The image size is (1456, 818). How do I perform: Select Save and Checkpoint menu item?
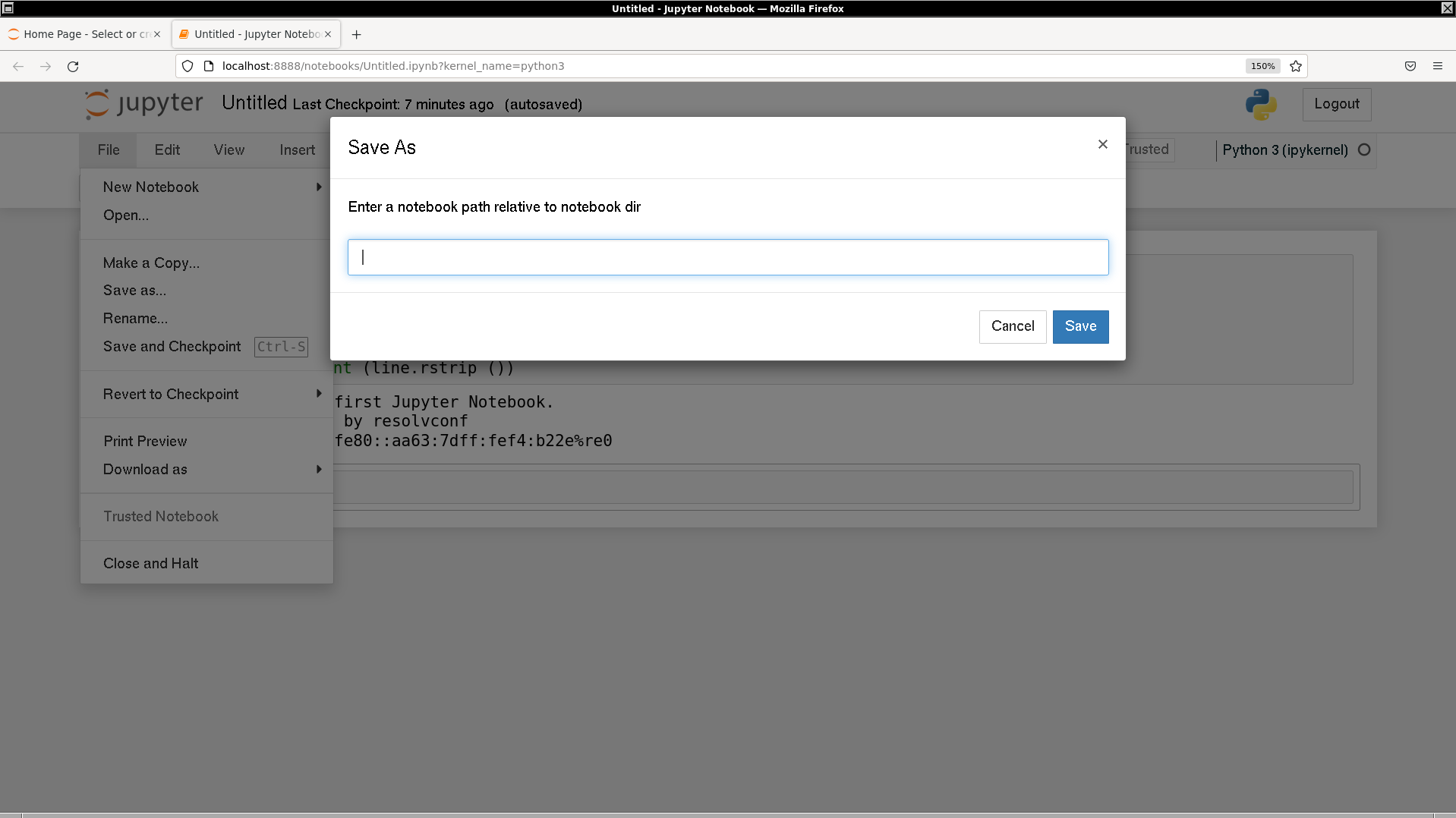(x=172, y=347)
